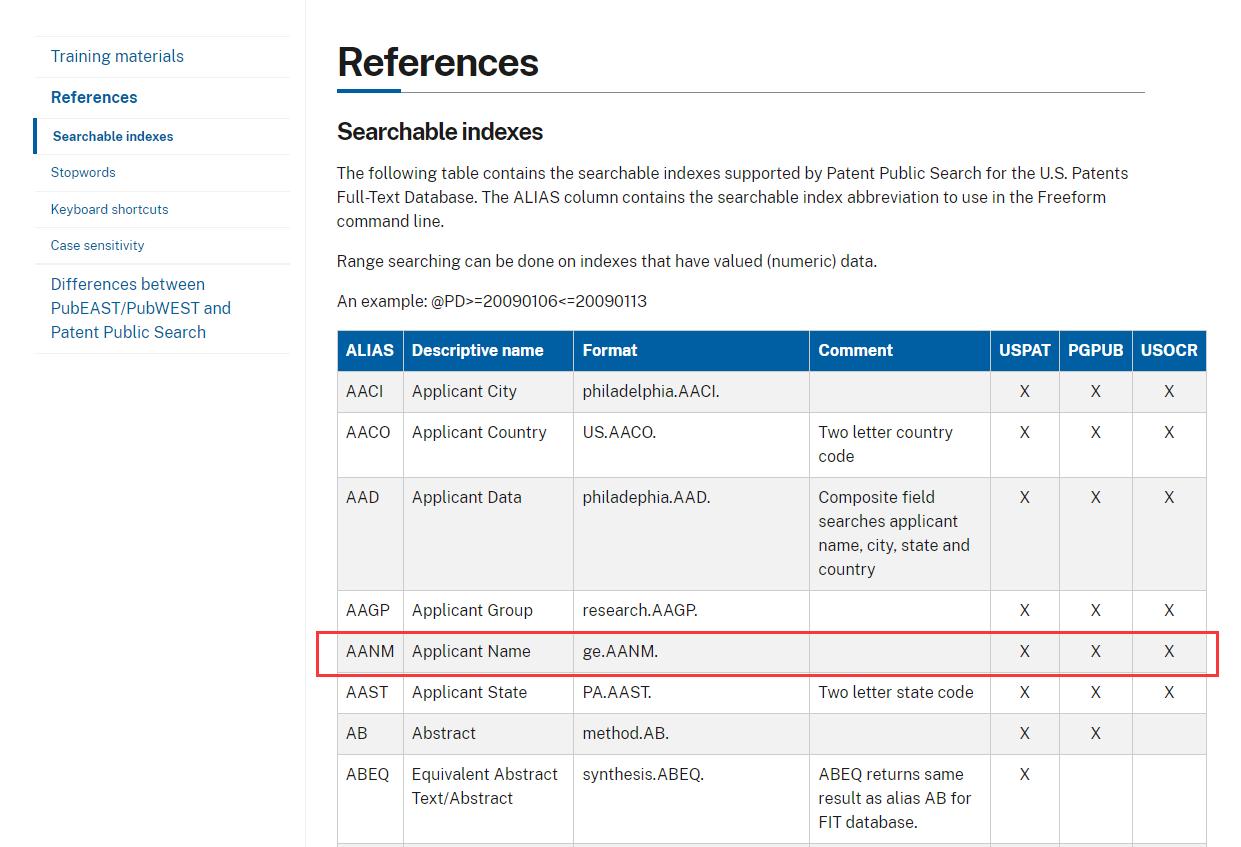Viewport: 1241px width, 847px height.
Task: Go to the Stopwords page
Action: pos(83,172)
